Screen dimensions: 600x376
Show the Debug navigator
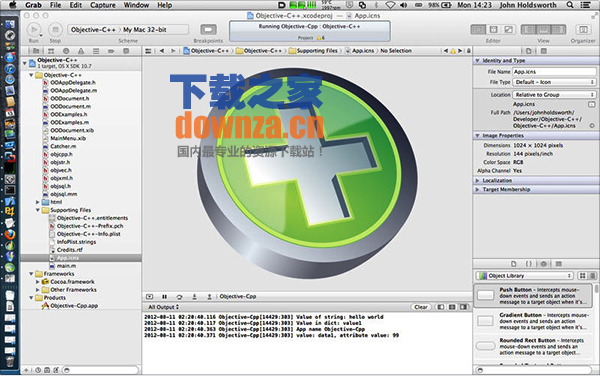coord(96,51)
